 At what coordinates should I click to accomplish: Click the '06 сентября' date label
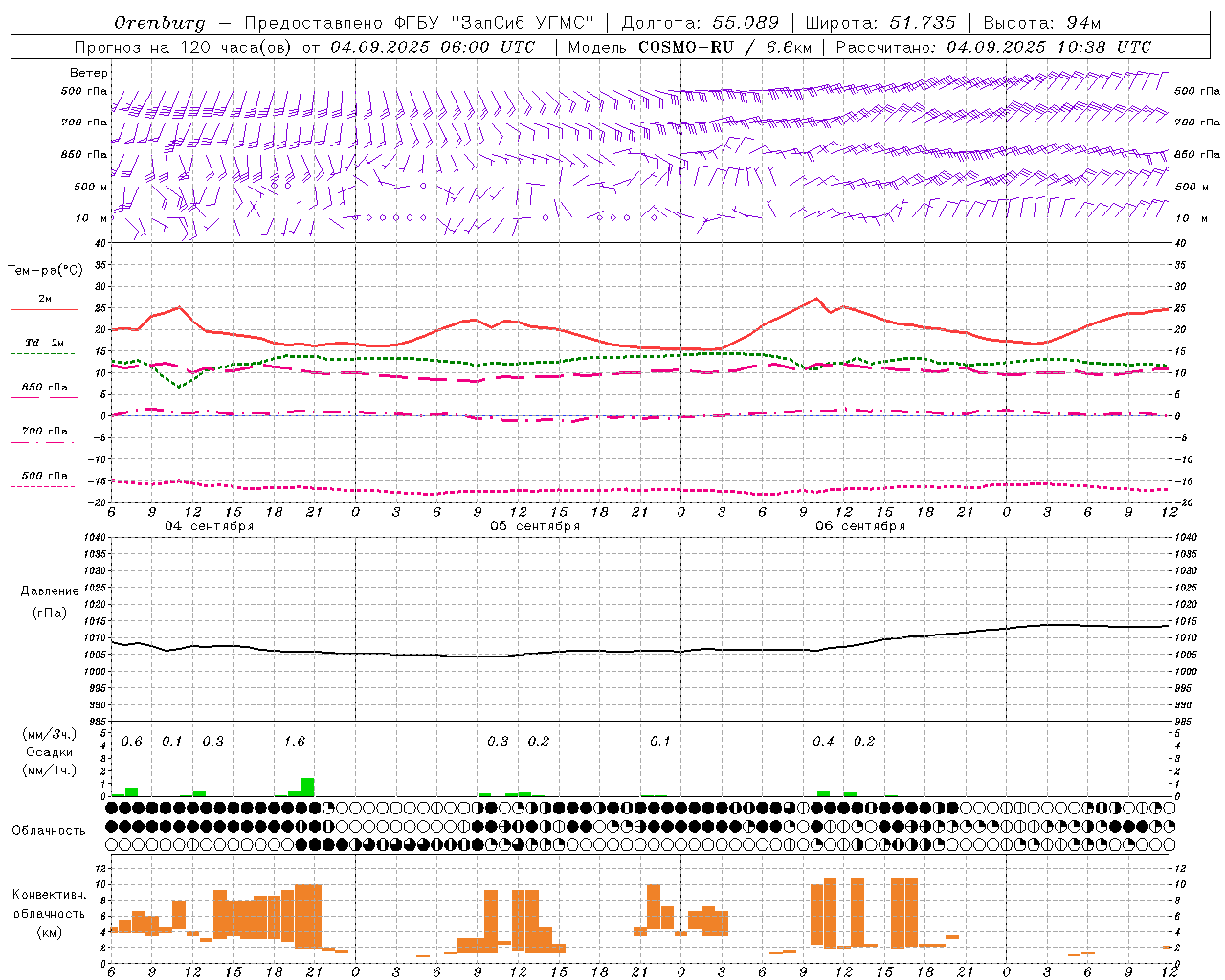pyautogui.click(x=860, y=526)
